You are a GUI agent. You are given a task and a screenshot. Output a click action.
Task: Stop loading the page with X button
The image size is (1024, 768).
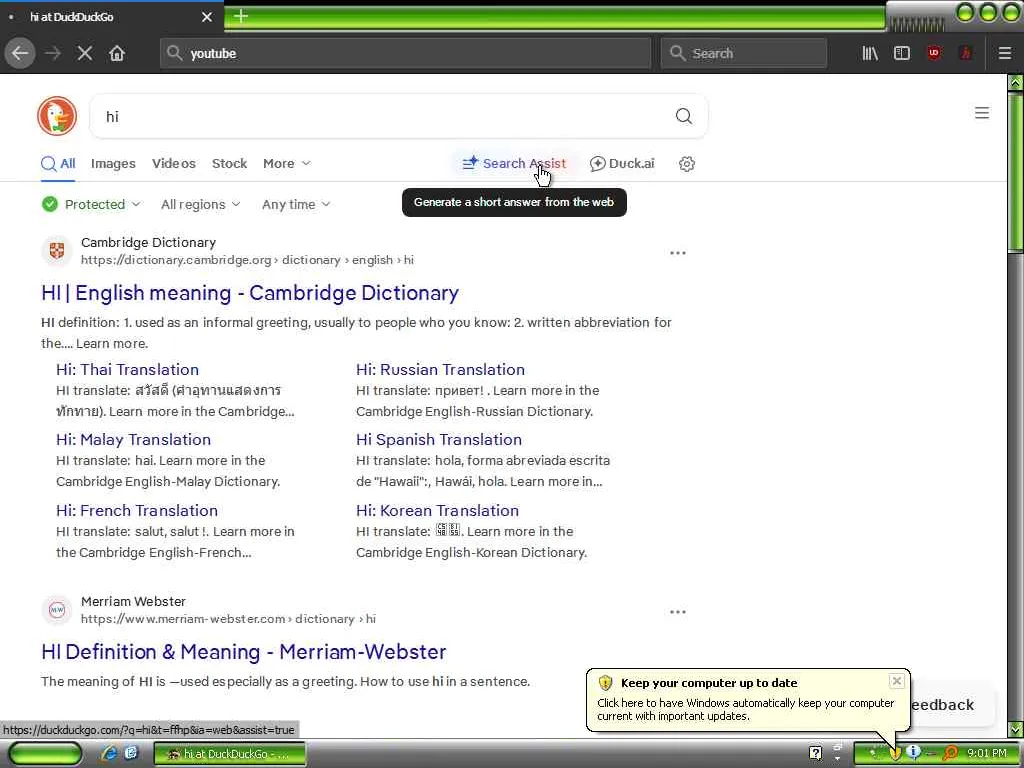click(85, 53)
